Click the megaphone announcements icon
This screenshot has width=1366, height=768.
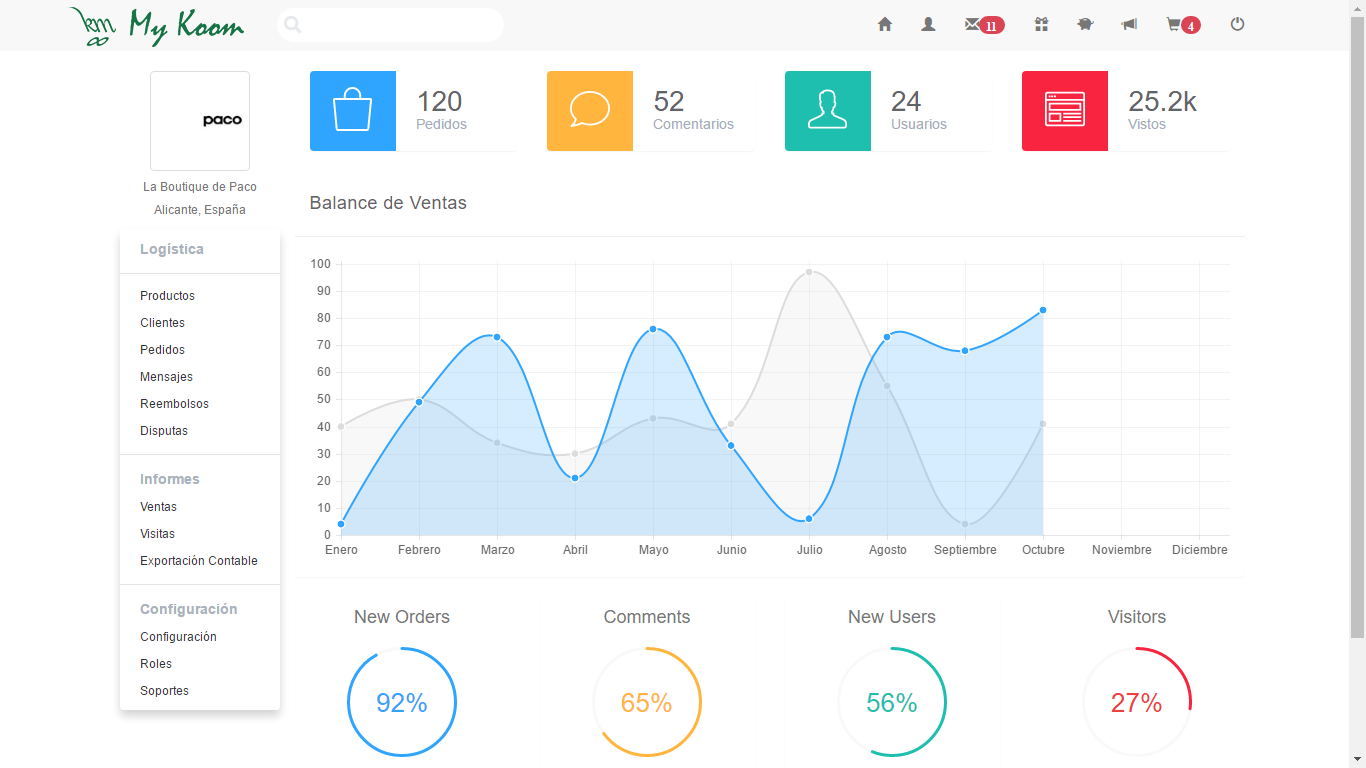tap(1129, 25)
